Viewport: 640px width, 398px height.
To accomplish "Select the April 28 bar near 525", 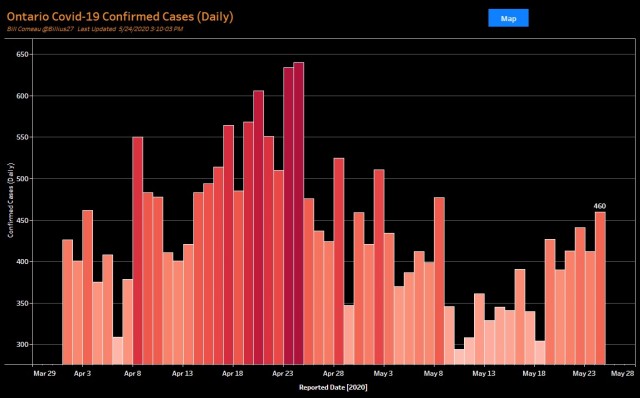I will (x=339, y=261).
